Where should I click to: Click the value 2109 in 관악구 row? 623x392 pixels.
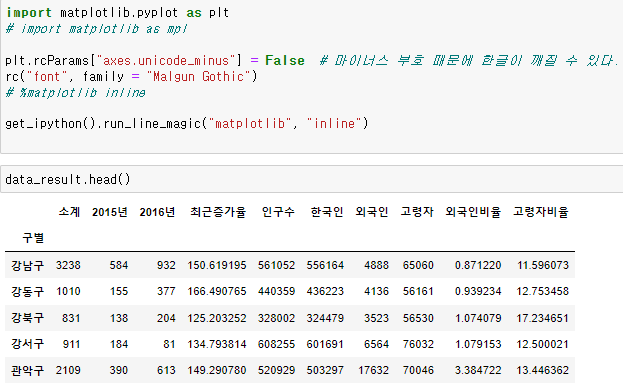click(x=68, y=370)
